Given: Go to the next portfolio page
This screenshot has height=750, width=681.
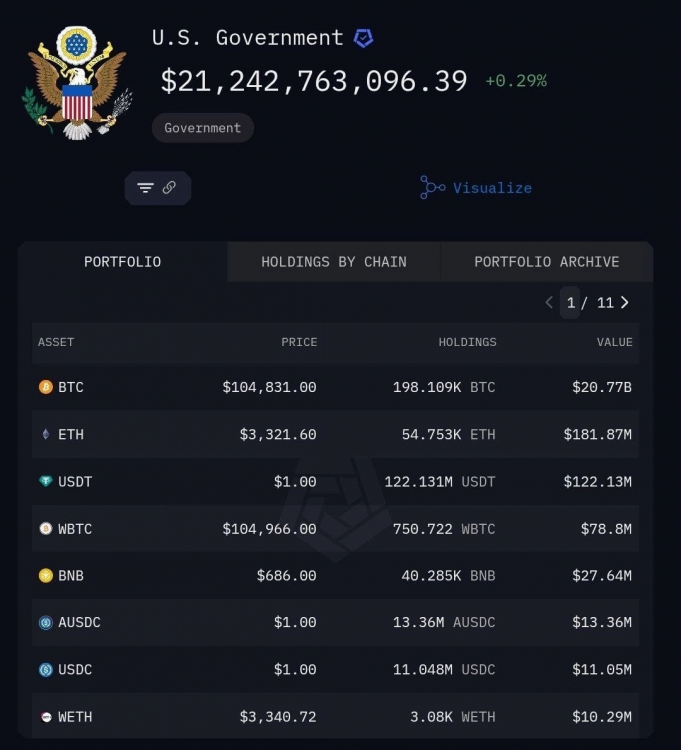Looking at the screenshot, I should tap(625, 302).
